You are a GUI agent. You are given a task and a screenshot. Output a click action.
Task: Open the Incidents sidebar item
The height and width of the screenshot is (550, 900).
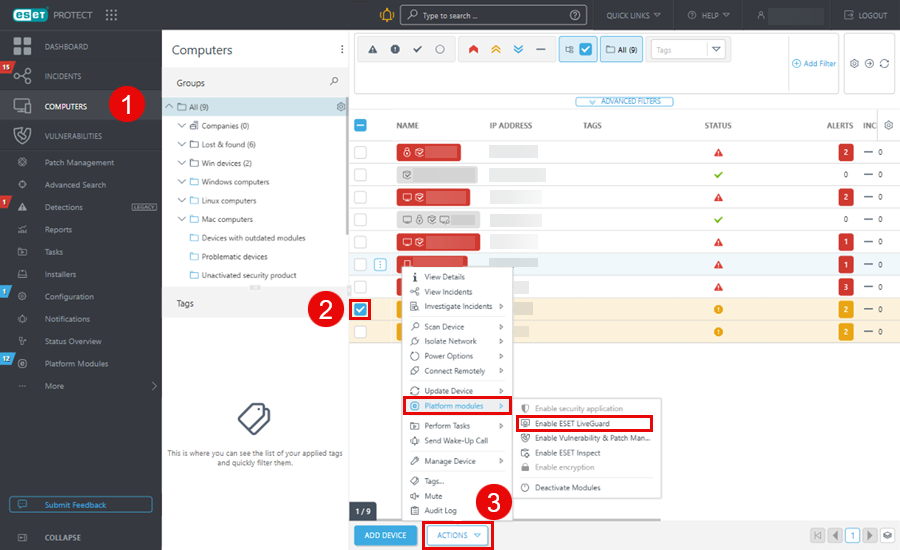click(x=63, y=76)
